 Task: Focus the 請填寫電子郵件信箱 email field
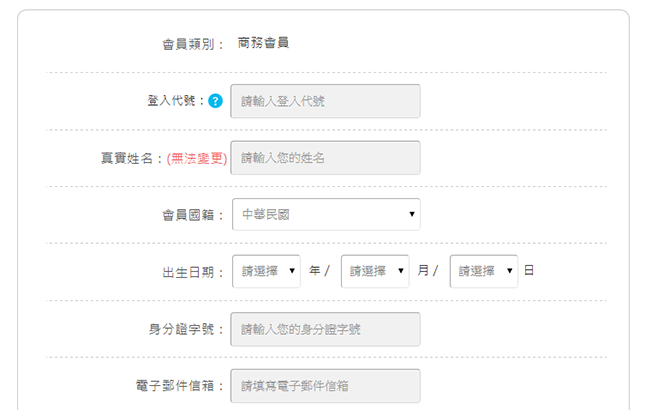point(325,385)
